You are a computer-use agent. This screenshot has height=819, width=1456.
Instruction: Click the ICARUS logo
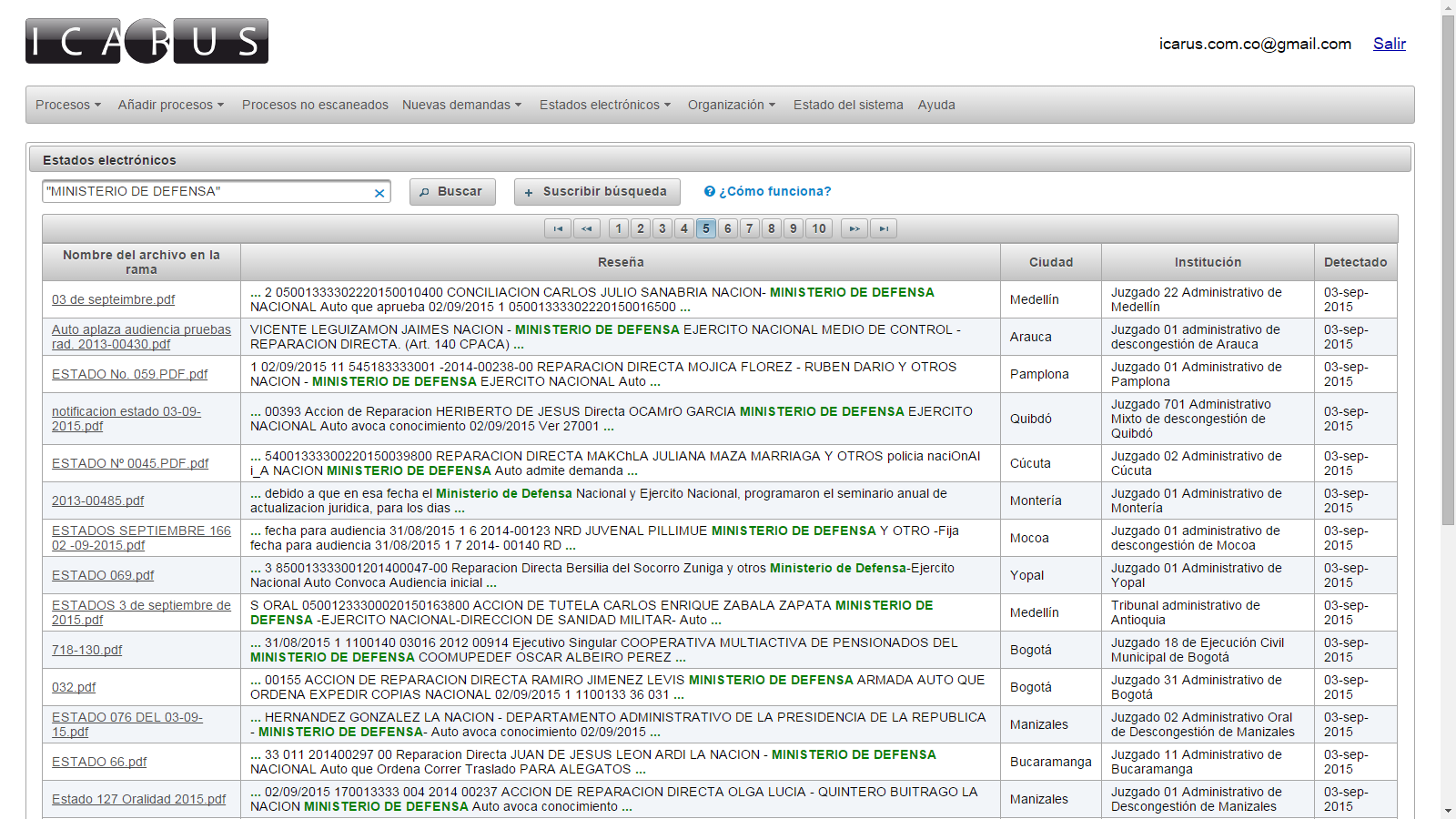tap(147, 41)
